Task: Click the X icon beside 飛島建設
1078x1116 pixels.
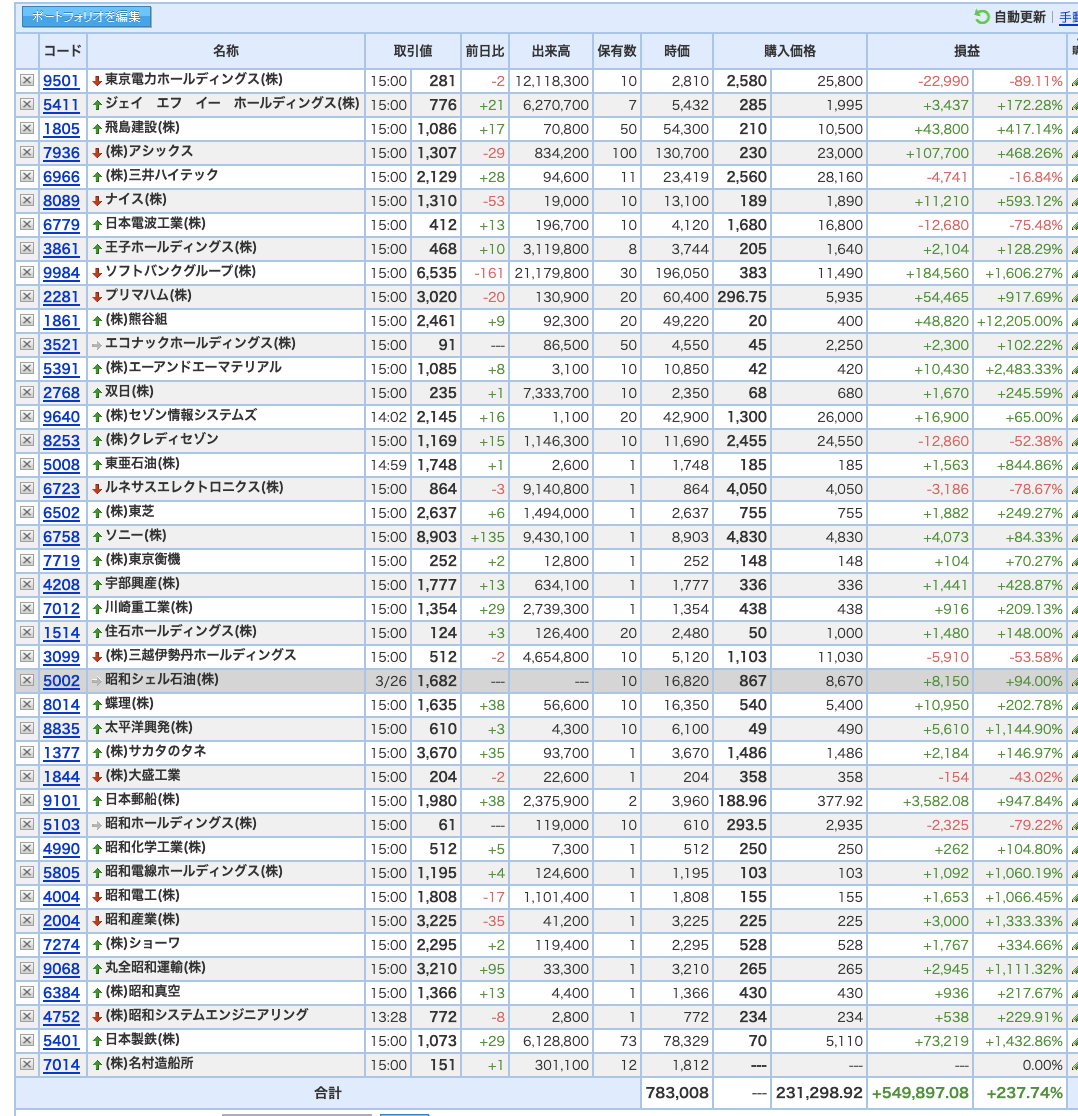Action: click(26, 128)
